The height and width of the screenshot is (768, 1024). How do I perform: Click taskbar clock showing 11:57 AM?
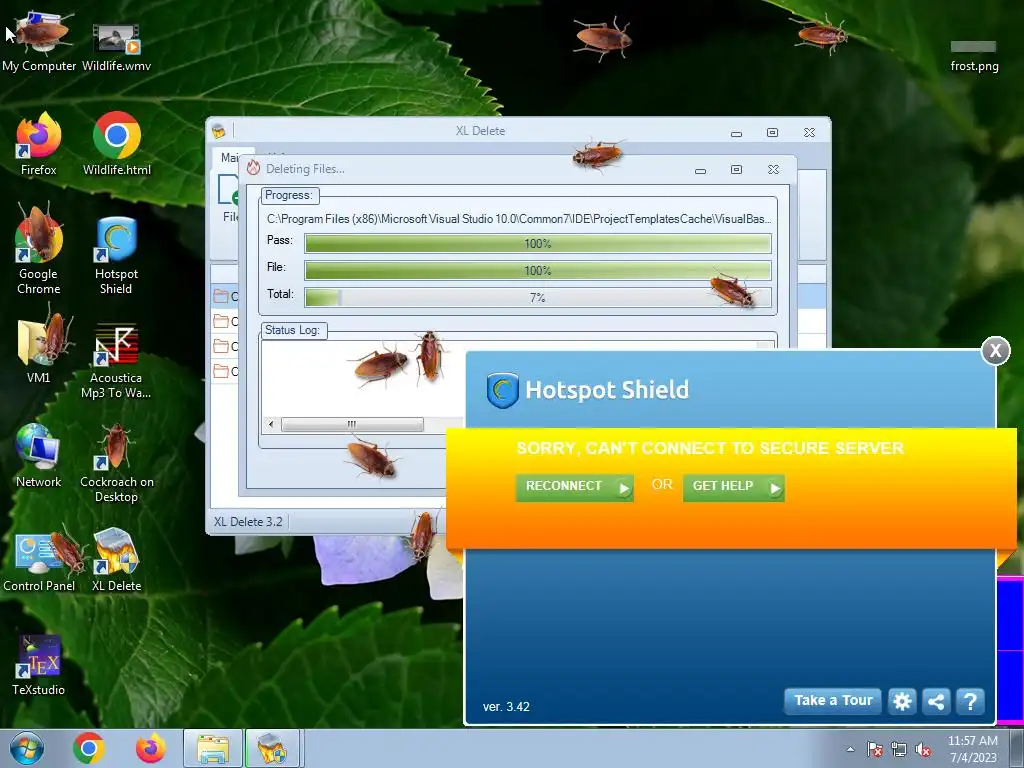tap(973, 748)
